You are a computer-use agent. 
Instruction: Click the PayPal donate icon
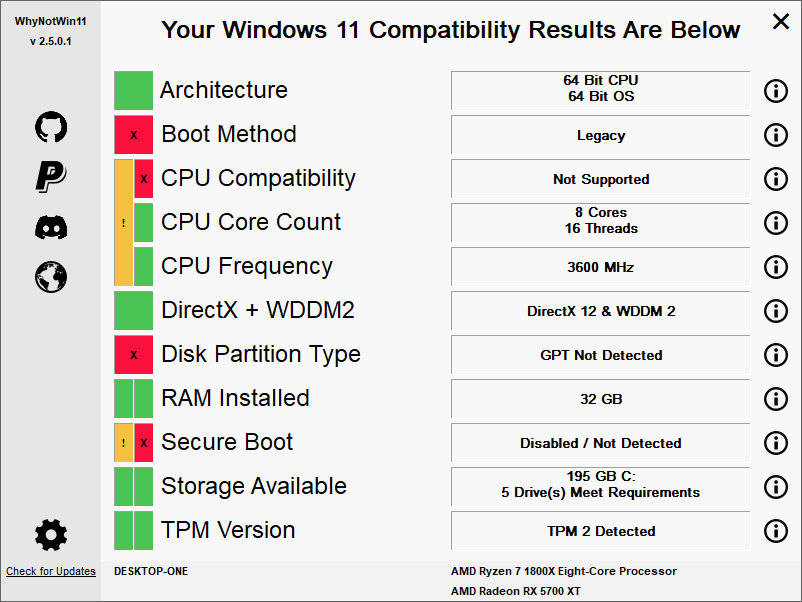[51, 176]
